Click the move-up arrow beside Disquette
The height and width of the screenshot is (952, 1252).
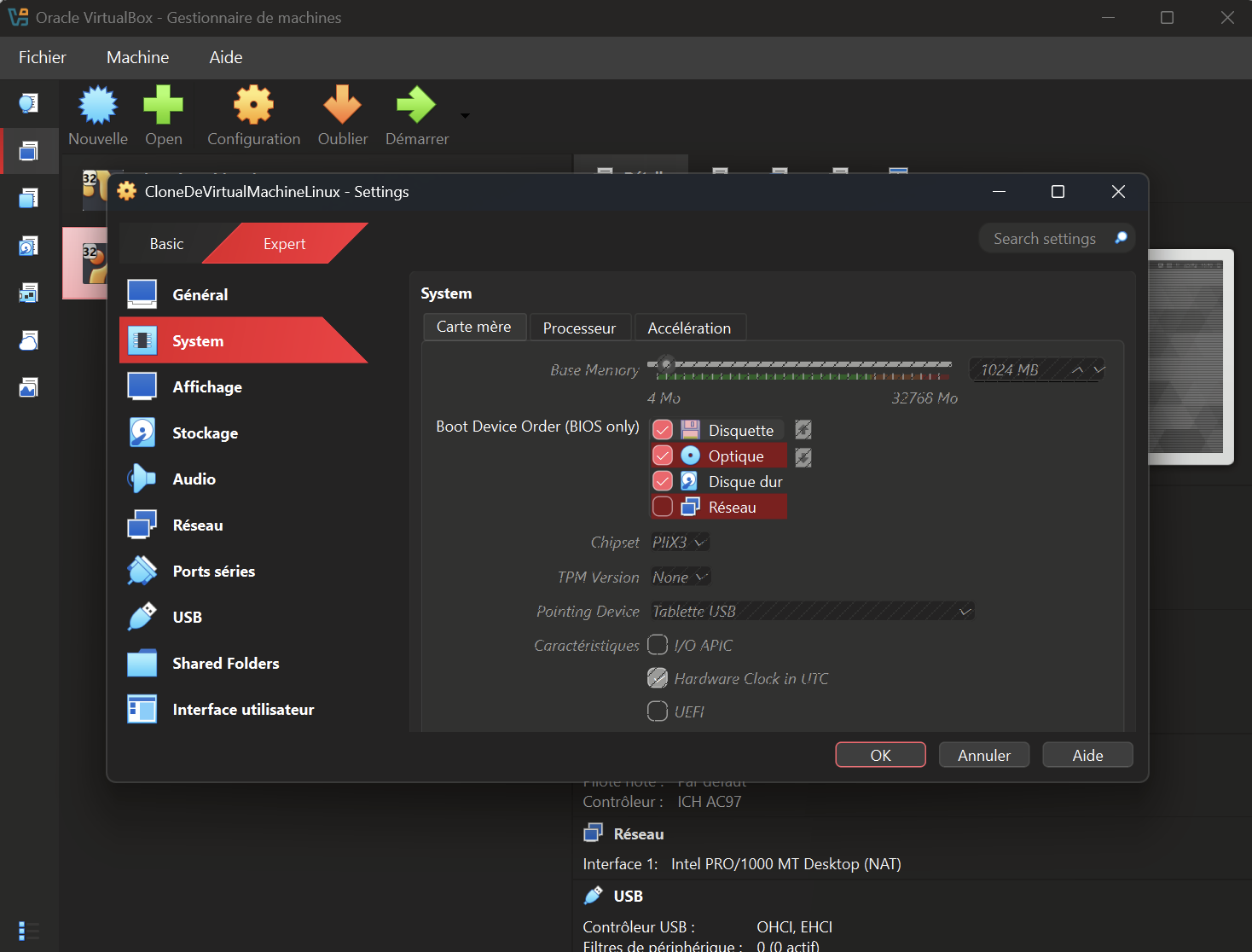point(803,430)
